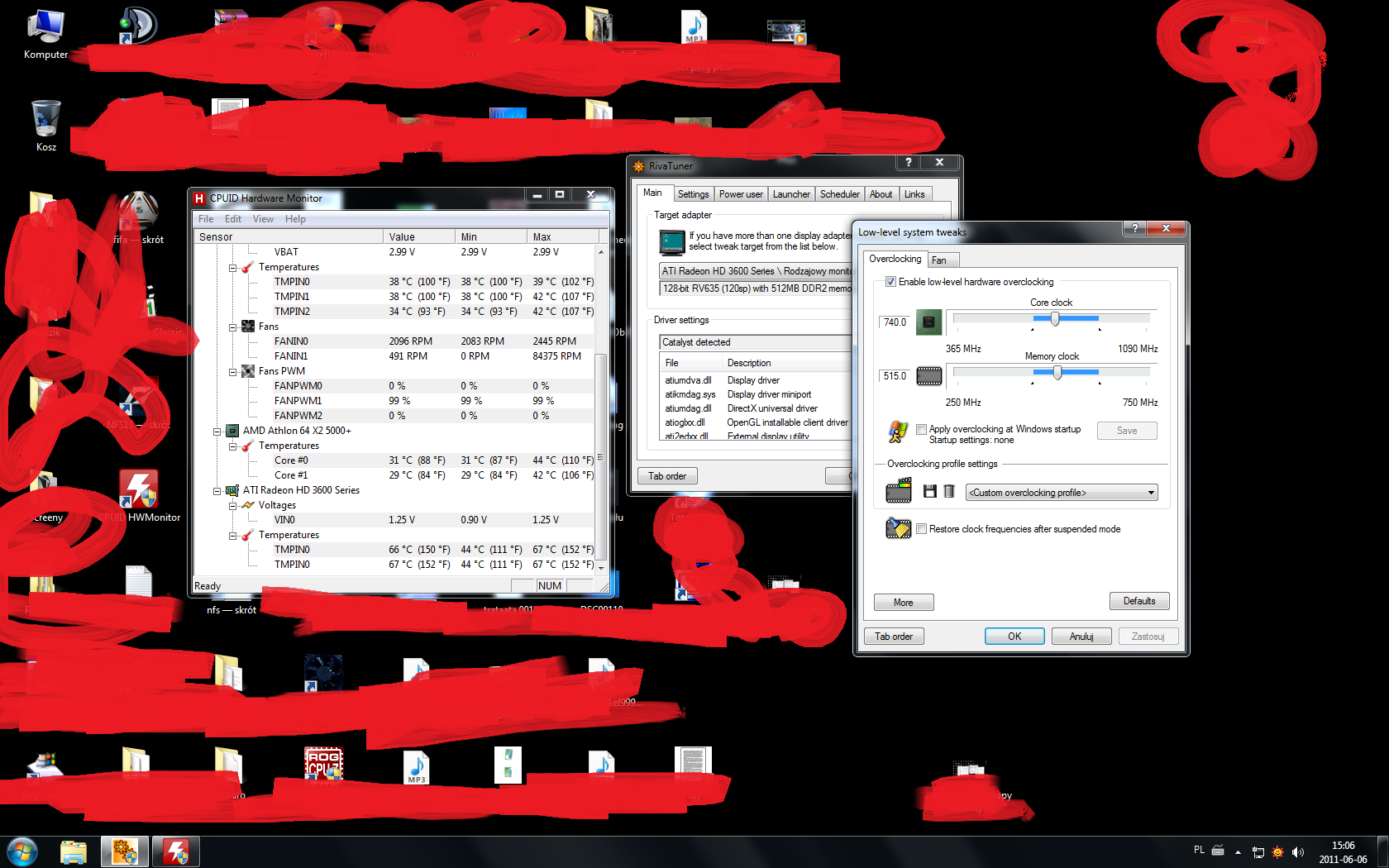Click the Core clock slider handle
1389x868 pixels.
click(1055, 319)
